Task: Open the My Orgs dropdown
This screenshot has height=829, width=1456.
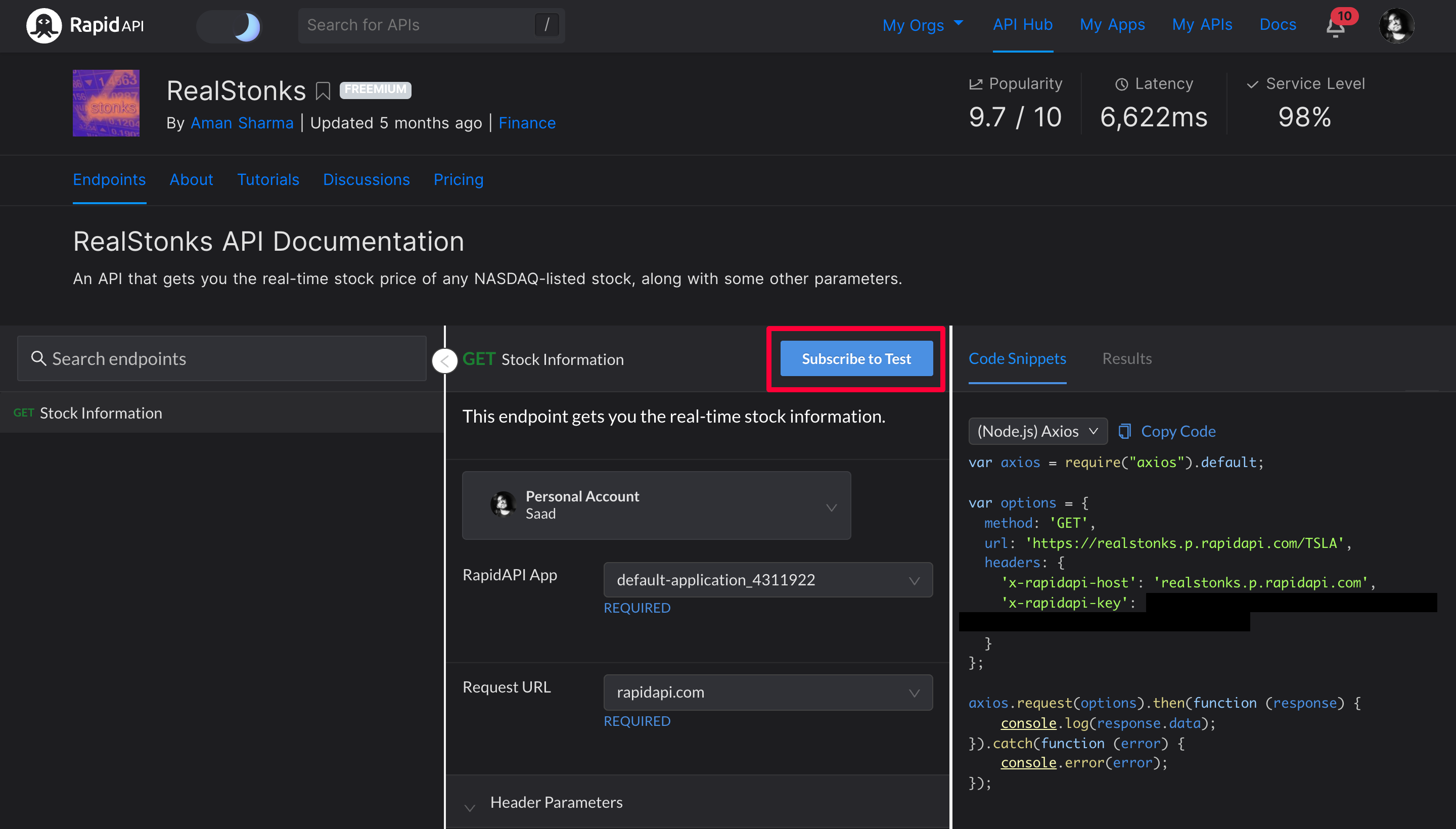Action: pyautogui.click(x=922, y=25)
